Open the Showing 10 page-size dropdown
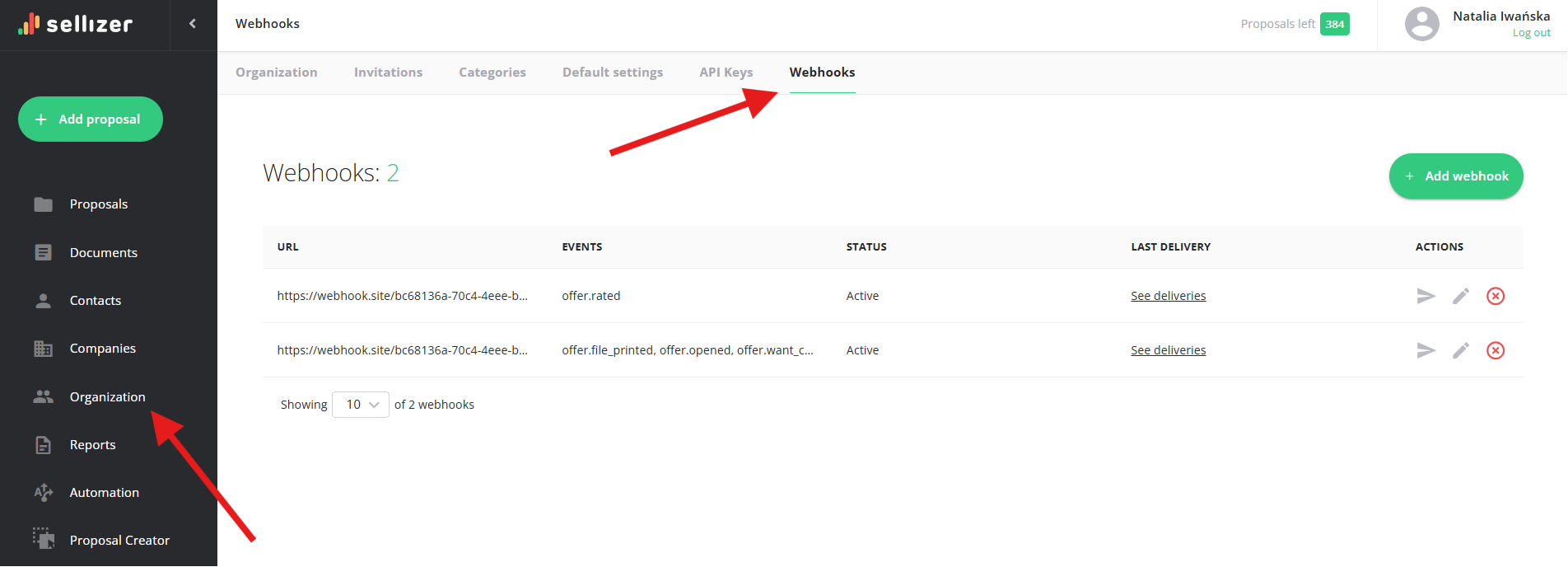Image resolution: width=1568 pixels, height=567 pixels. [x=361, y=405]
